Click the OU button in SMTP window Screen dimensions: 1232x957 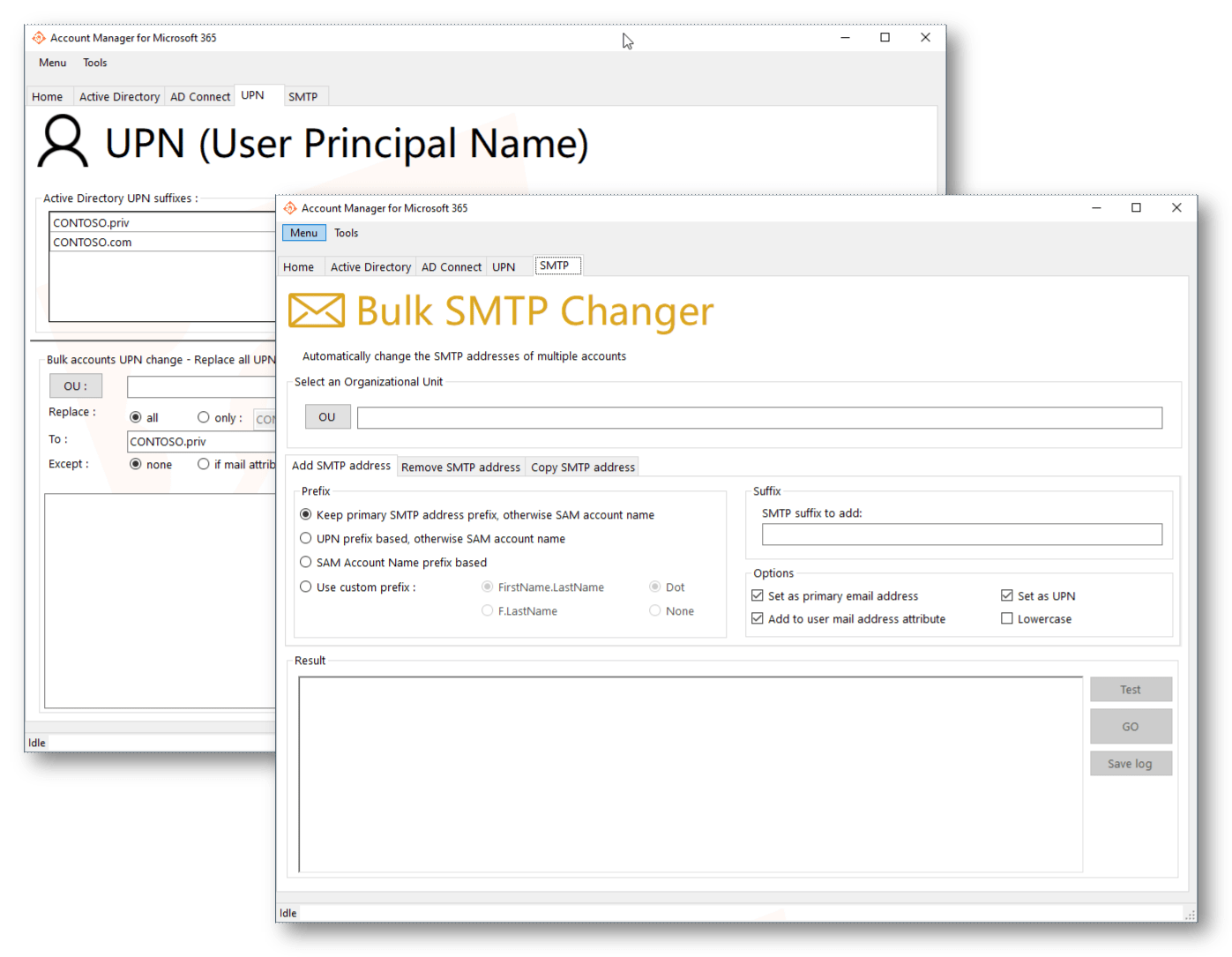point(327,417)
